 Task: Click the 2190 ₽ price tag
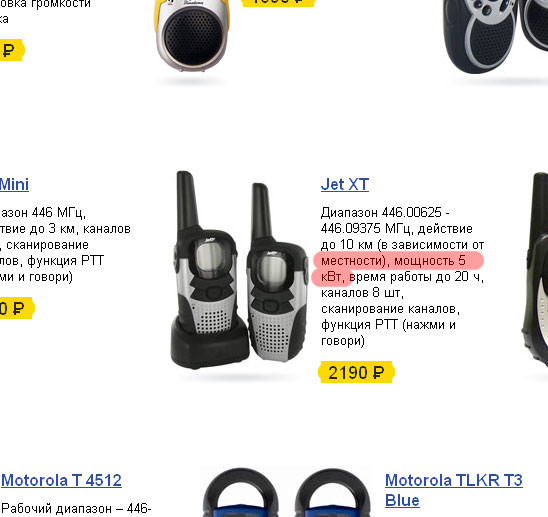coord(356,372)
